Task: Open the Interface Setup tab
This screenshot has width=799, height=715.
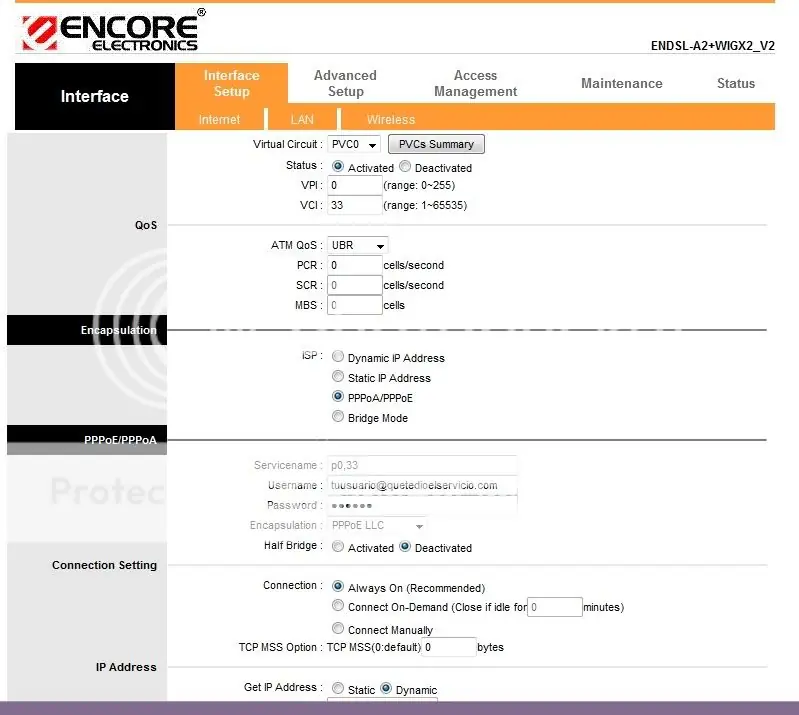Action: [x=231, y=83]
